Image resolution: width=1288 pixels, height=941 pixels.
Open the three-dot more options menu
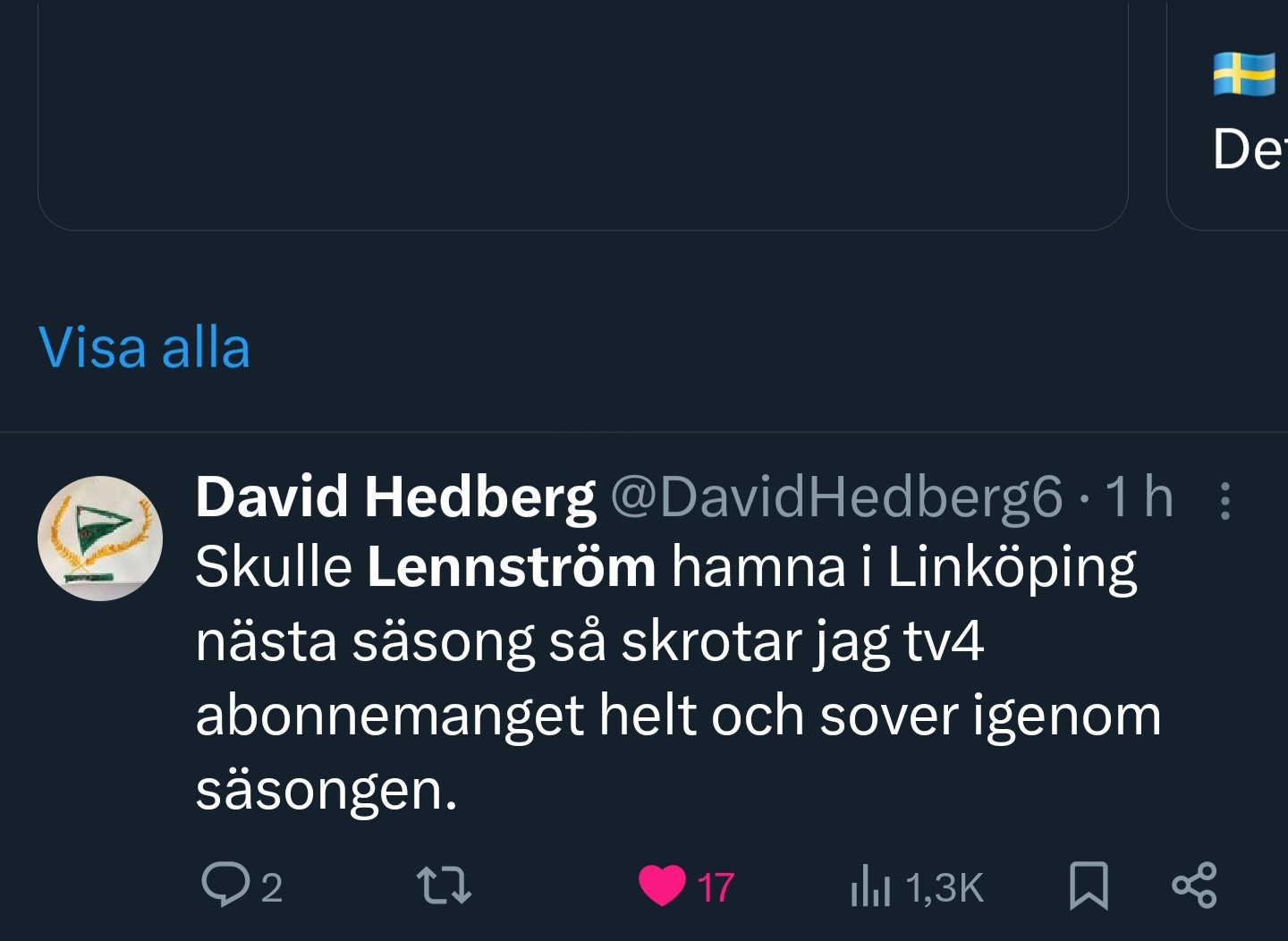1225,501
